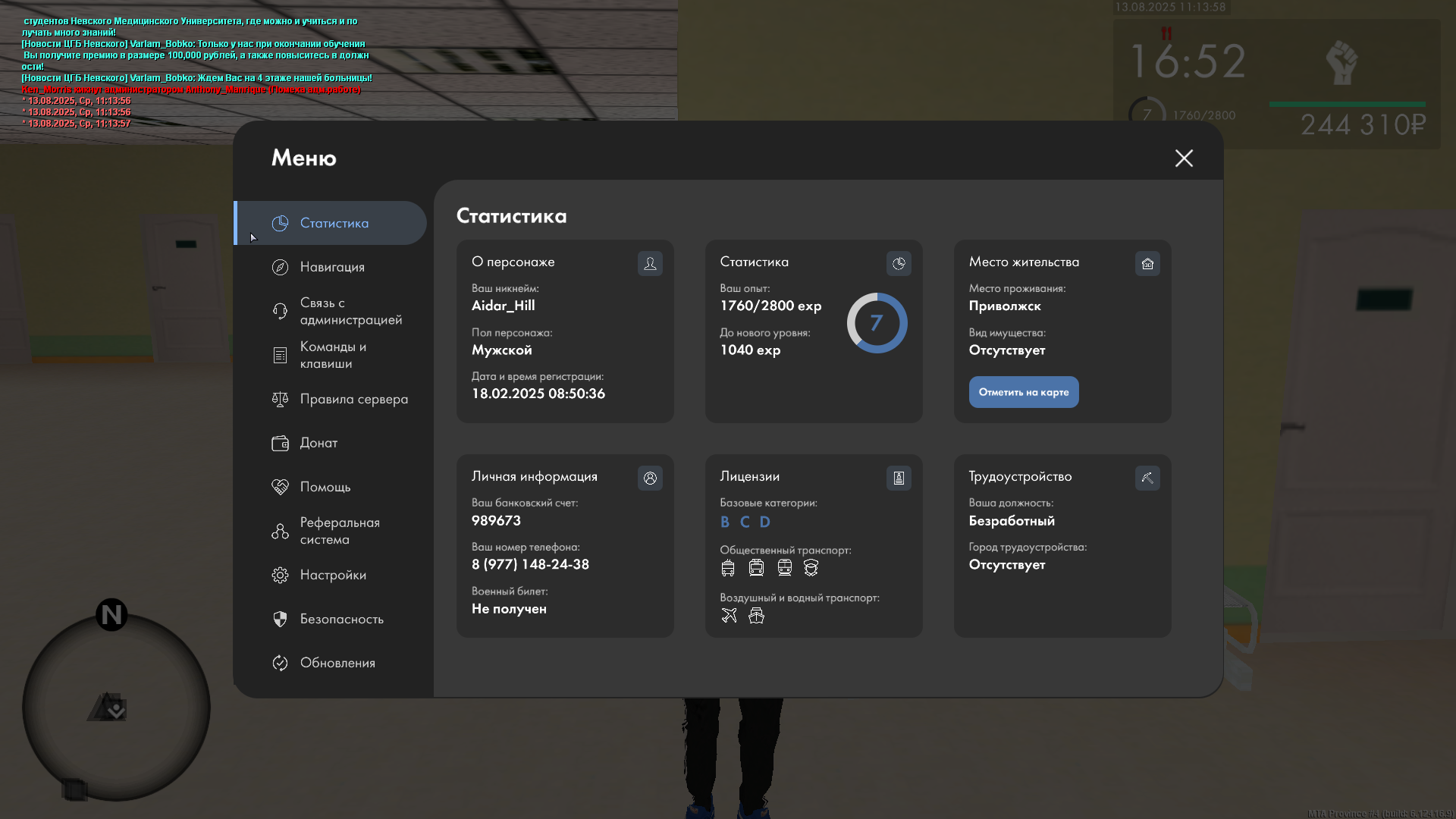This screenshot has height=819, width=1456.
Task: Open the Безопасность menu item
Action: pos(341,619)
